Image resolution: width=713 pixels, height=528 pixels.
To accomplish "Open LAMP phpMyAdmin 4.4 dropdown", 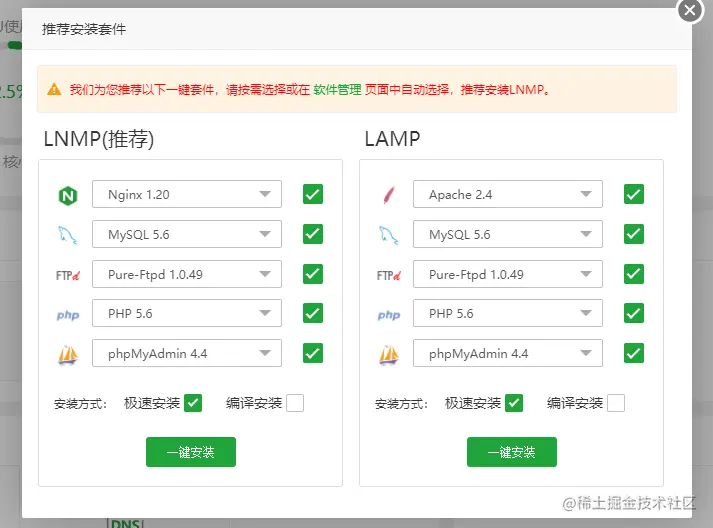I will click(508, 353).
